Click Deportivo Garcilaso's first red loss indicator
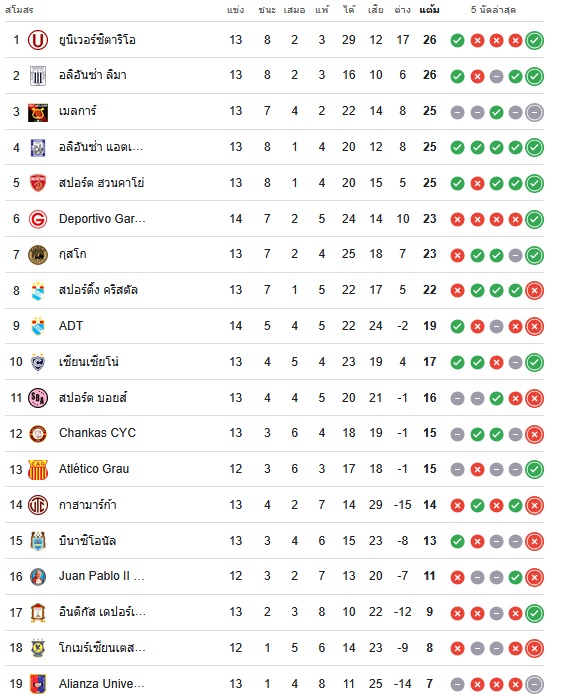This screenshot has height=697, width=563. tap(457, 220)
